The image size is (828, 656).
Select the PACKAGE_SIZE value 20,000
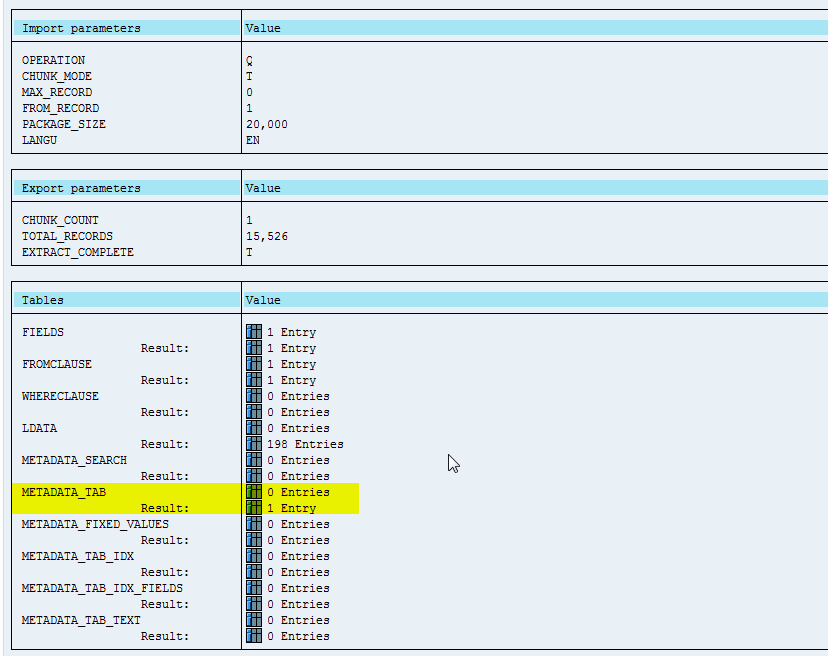point(267,124)
